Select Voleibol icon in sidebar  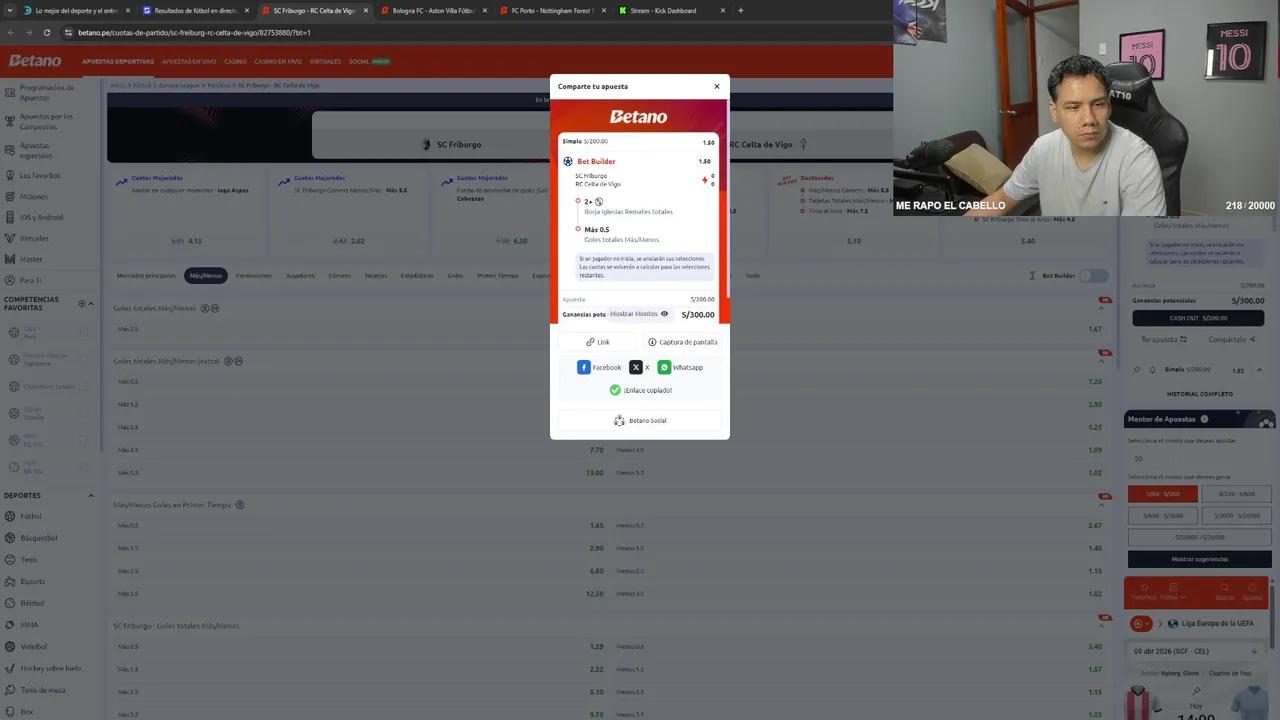point(10,647)
